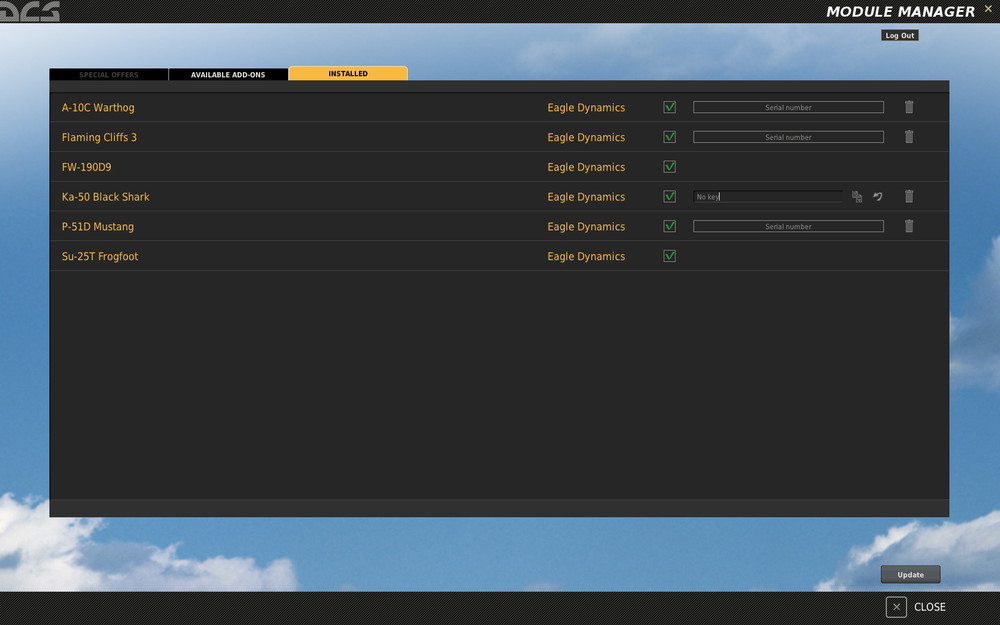Click Eagle Dynamics in A-10C Warthog row
Viewport: 1000px width, 625px height.
pos(586,108)
